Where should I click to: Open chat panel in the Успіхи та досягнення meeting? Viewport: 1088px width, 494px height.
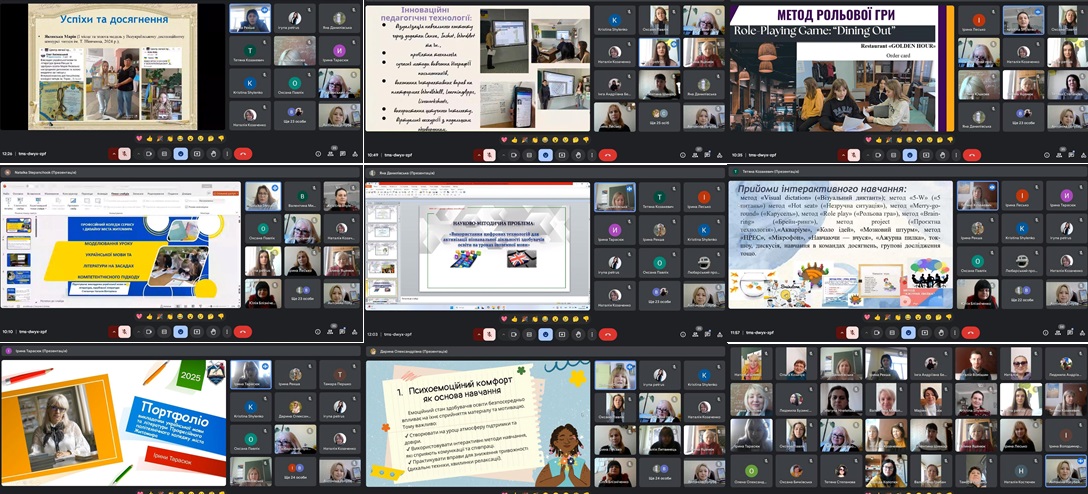coord(343,154)
